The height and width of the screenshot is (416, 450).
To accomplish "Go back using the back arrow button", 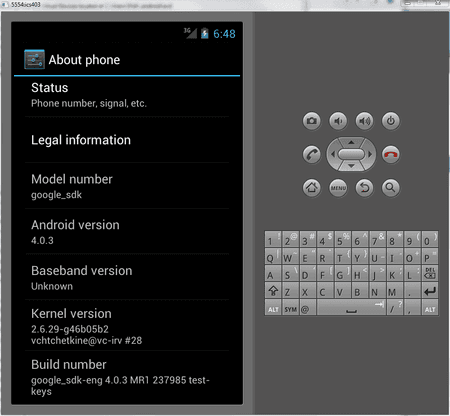I will (364, 188).
